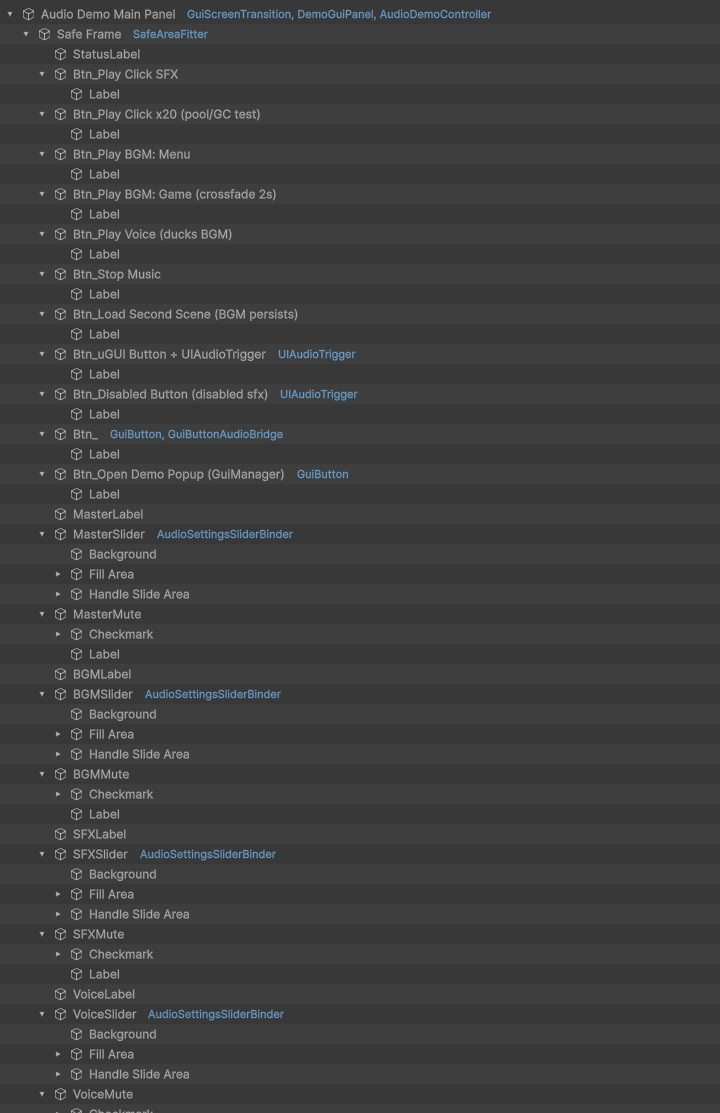
Task: Collapse Btn_Play Click SFX node
Action: pos(42,74)
